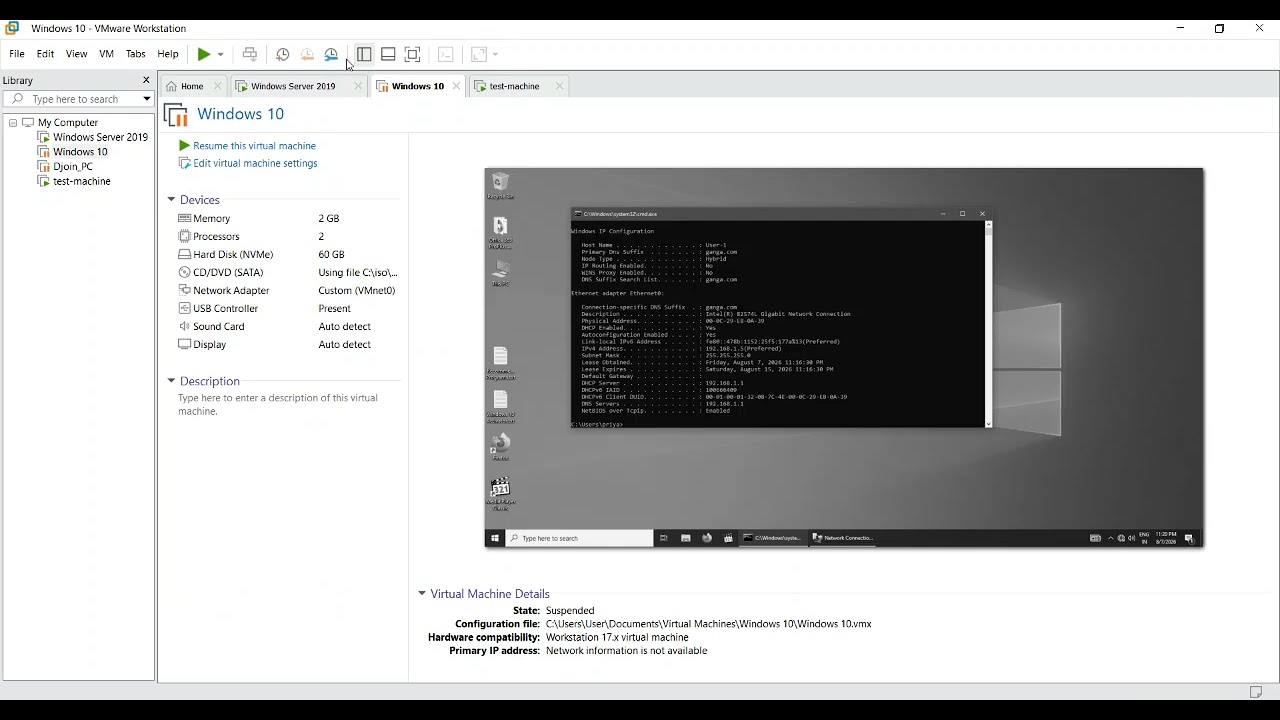This screenshot has height=720, width=1280.
Task: Open the View menu
Action: pyautogui.click(x=77, y=54)
